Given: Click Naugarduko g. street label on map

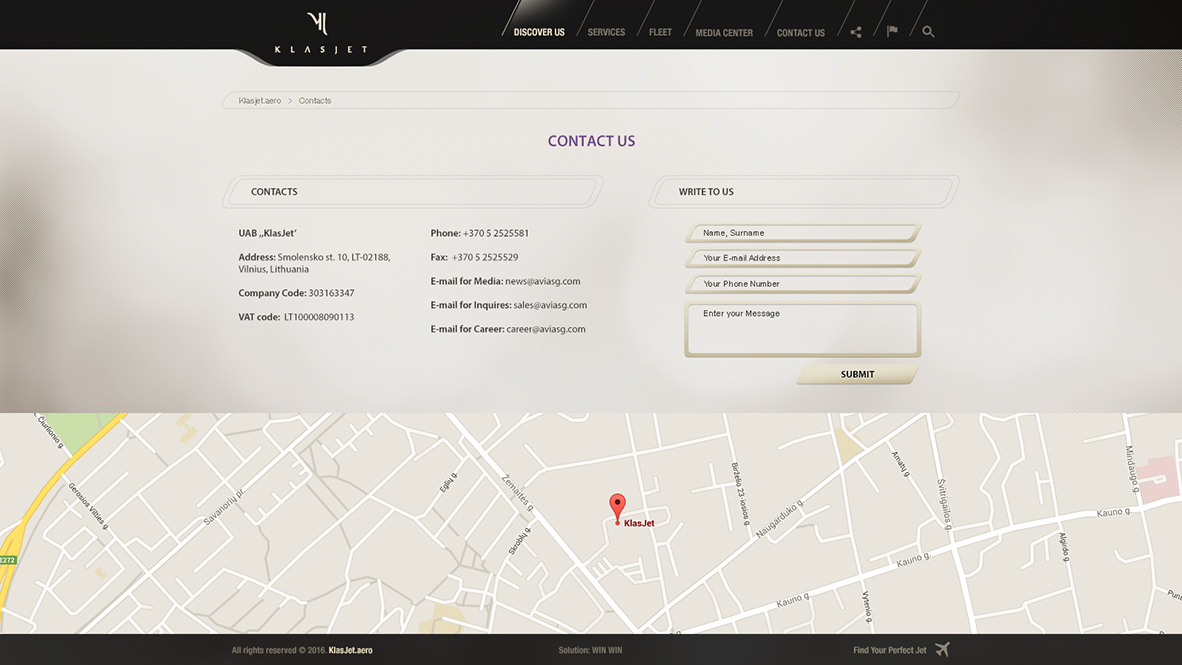Looking at the screenshot, I should tap(780, 519).
